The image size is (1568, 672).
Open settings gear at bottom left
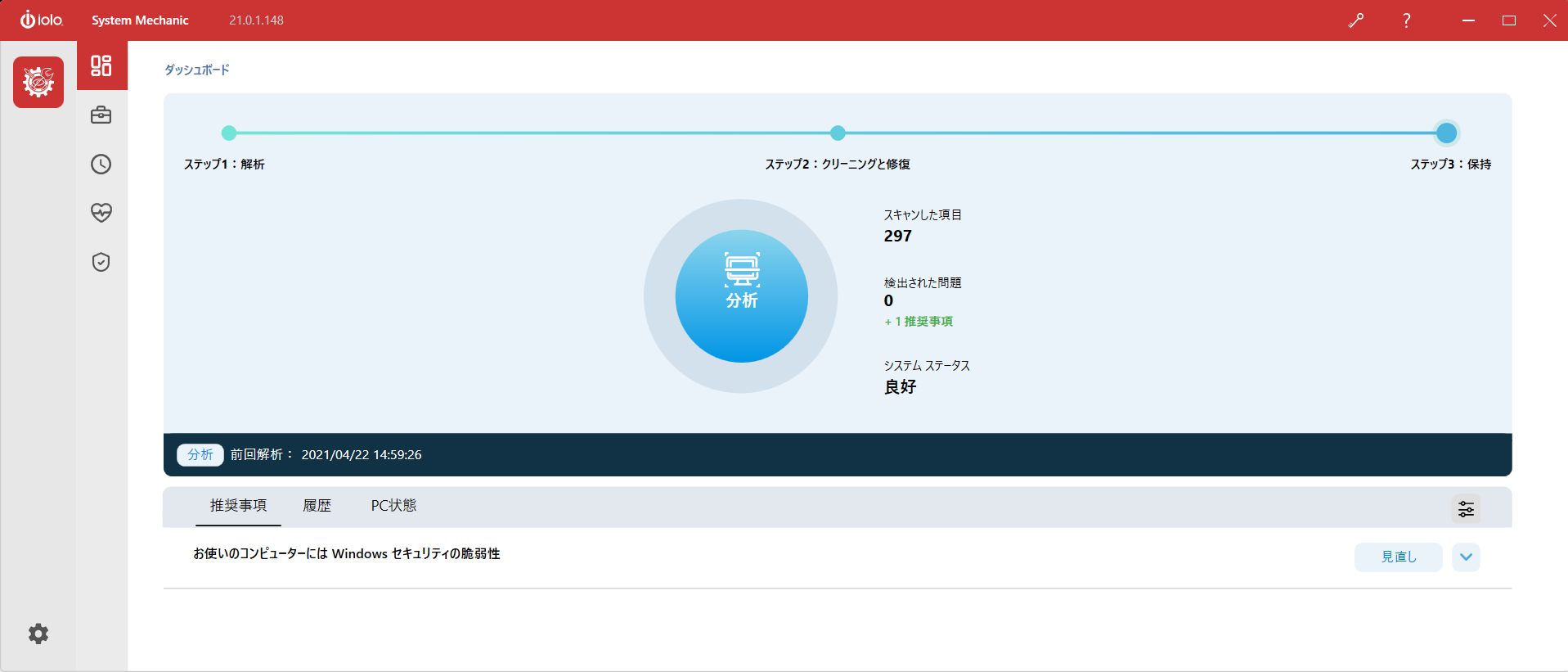pyautogui.click(x=38, y=634)
